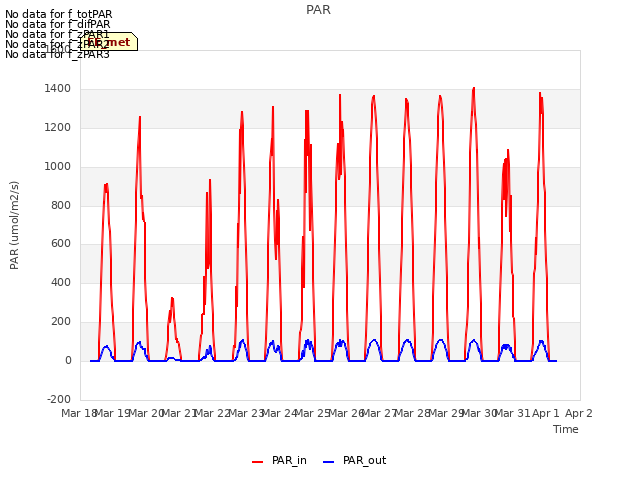Click the 400 y-axis tick label

(x=61, y=282)
